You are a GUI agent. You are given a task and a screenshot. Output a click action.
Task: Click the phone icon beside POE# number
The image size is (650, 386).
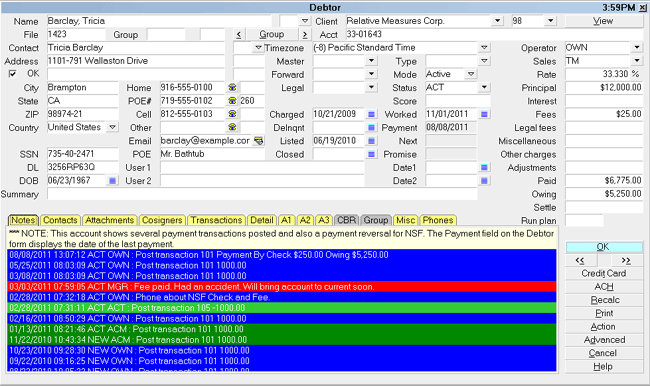pyautogui.click(x=232, y=101)
